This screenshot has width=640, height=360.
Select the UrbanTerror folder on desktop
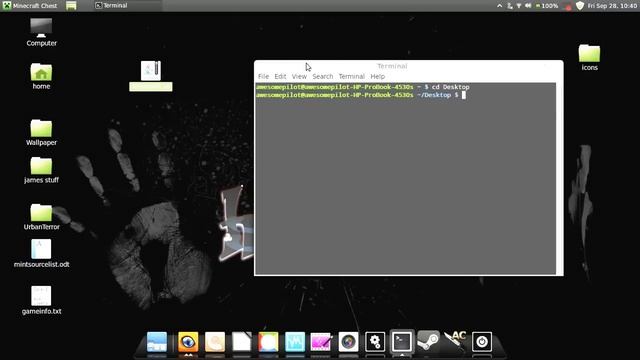(41, 217)
